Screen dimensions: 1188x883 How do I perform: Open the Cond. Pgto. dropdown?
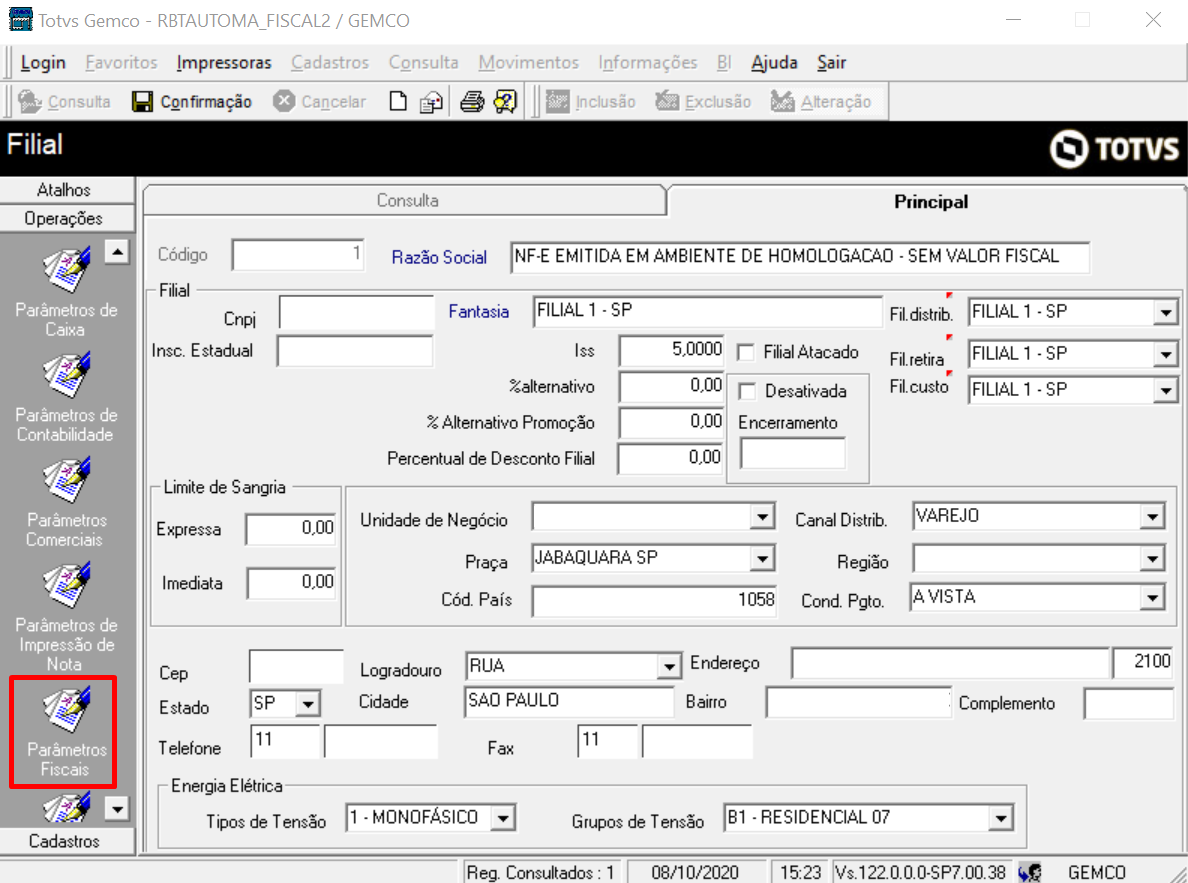[1152, 598]
